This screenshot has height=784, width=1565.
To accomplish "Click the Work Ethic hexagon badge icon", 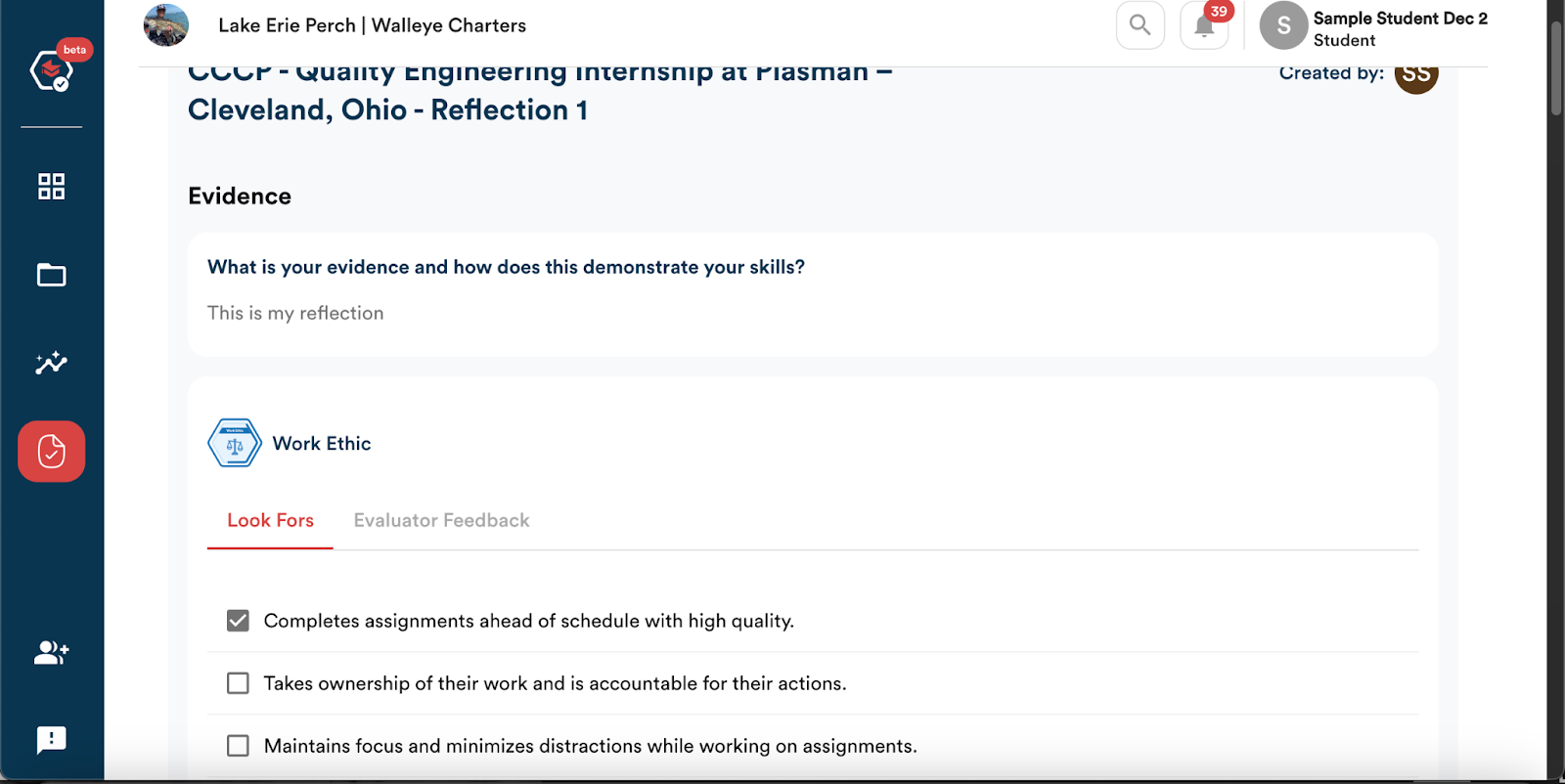I will (235, 443).
